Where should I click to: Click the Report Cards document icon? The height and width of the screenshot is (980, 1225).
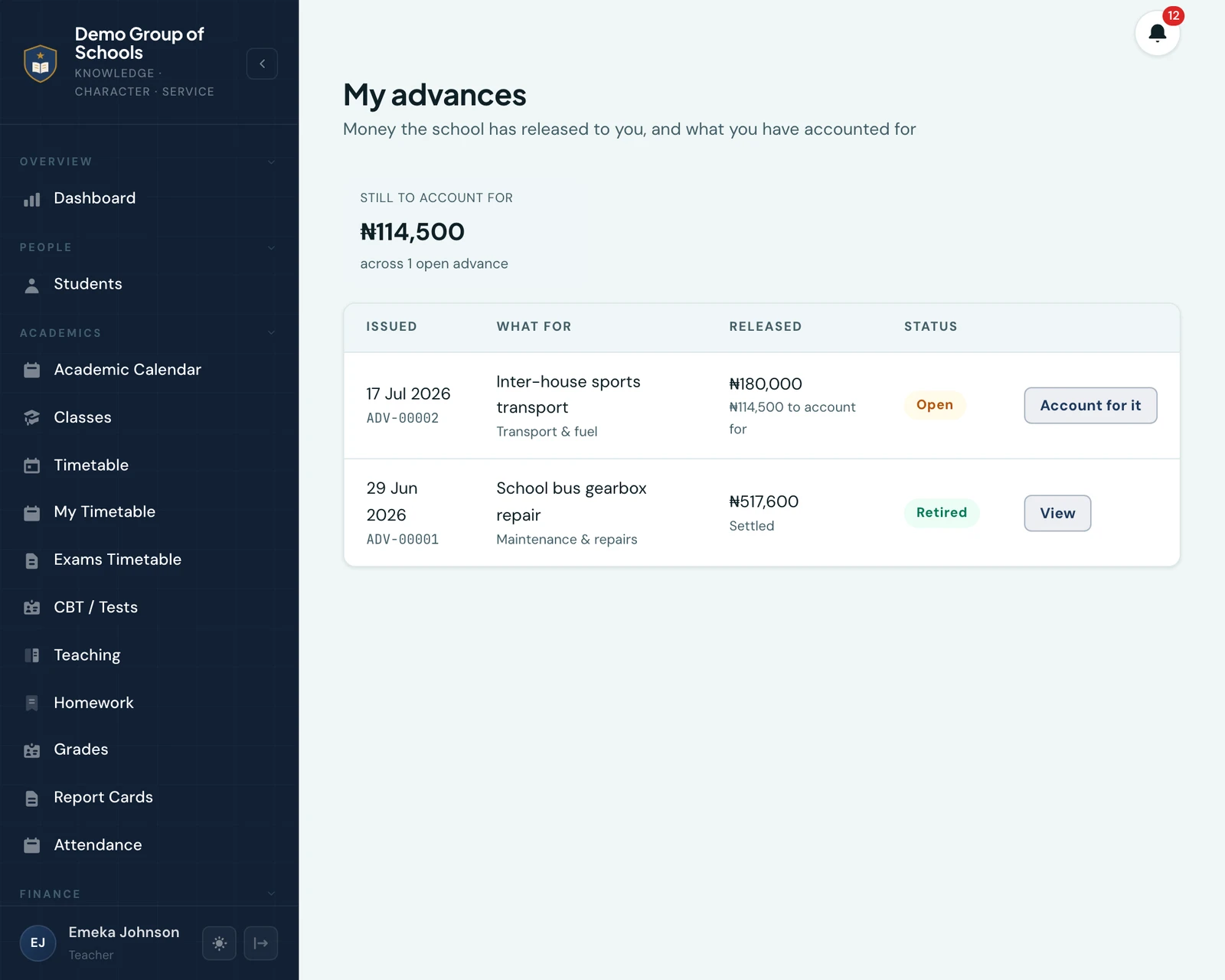[x=31, y=799]
